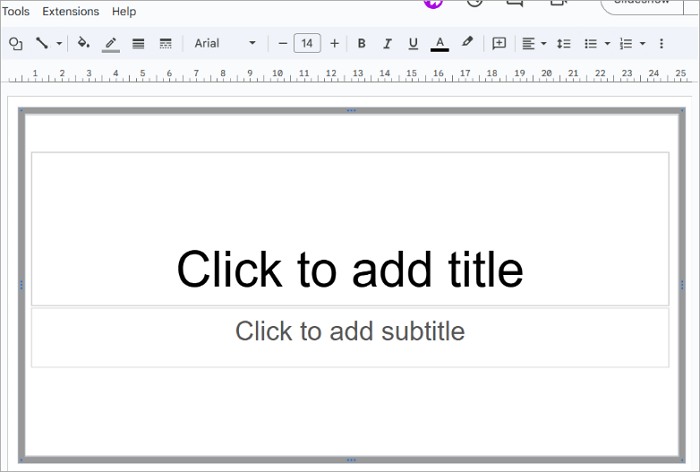
Task: Open the Fill color paint bucket
Action: tap(83, 43)
